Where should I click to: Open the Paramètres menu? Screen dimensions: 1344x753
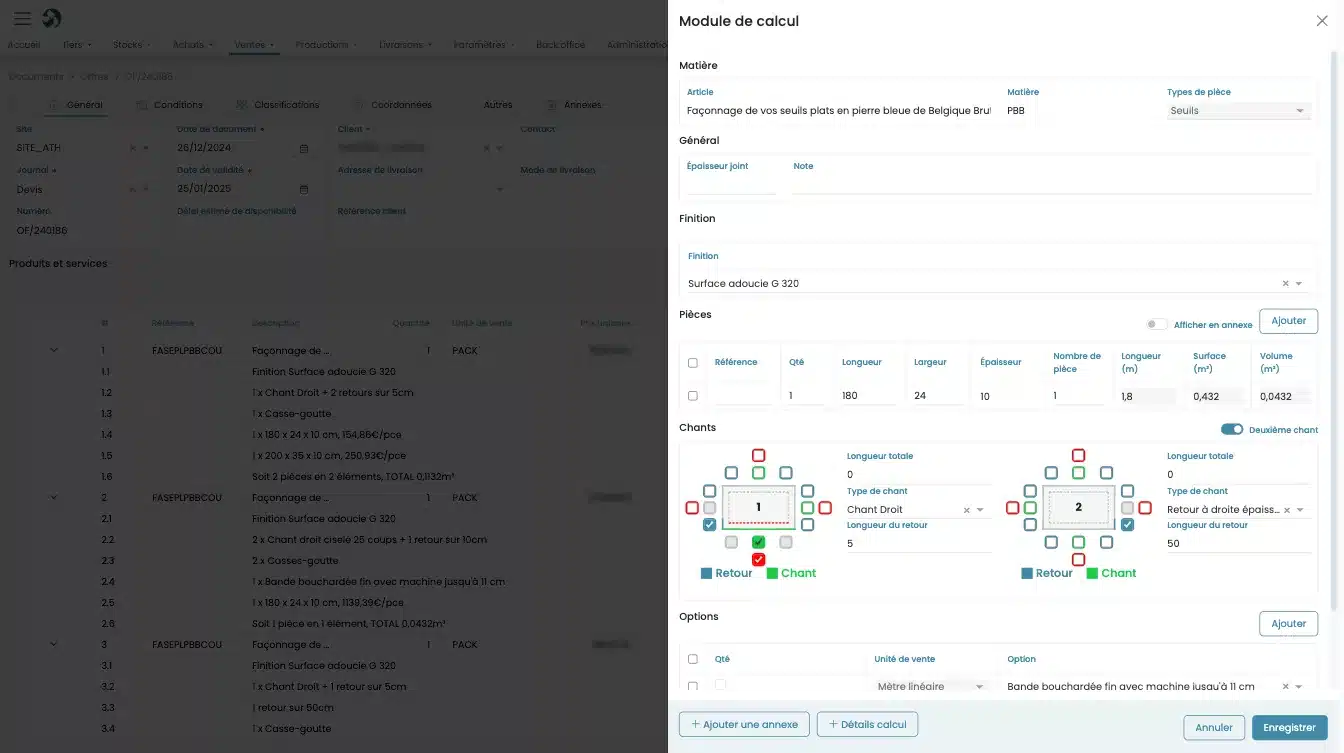tap(484, 45)
